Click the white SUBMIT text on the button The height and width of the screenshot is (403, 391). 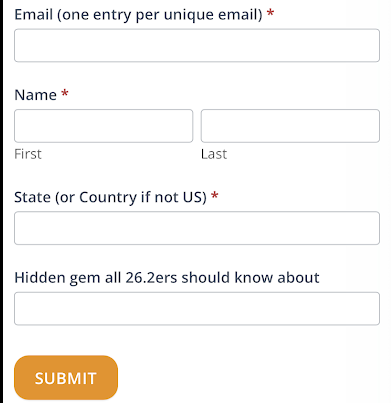(x=66, y=378)
